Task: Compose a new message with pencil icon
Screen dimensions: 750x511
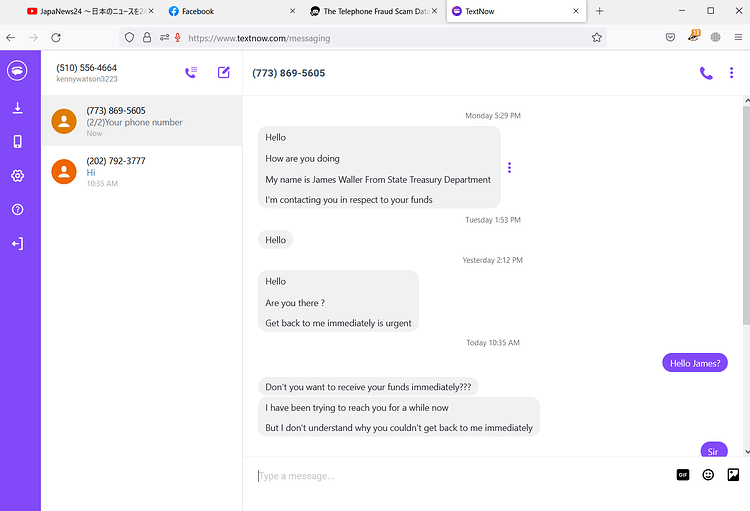Action: [x=223, y=72]
